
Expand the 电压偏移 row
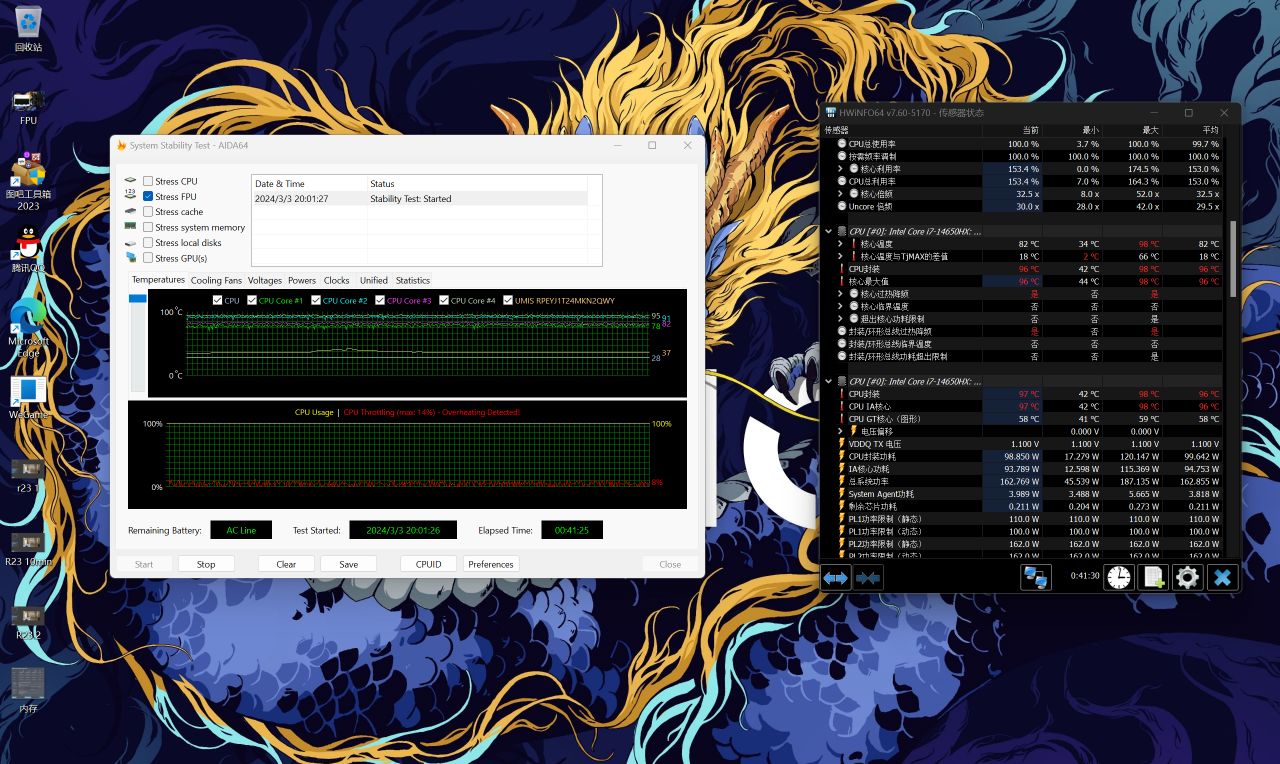tap(841, 431)
